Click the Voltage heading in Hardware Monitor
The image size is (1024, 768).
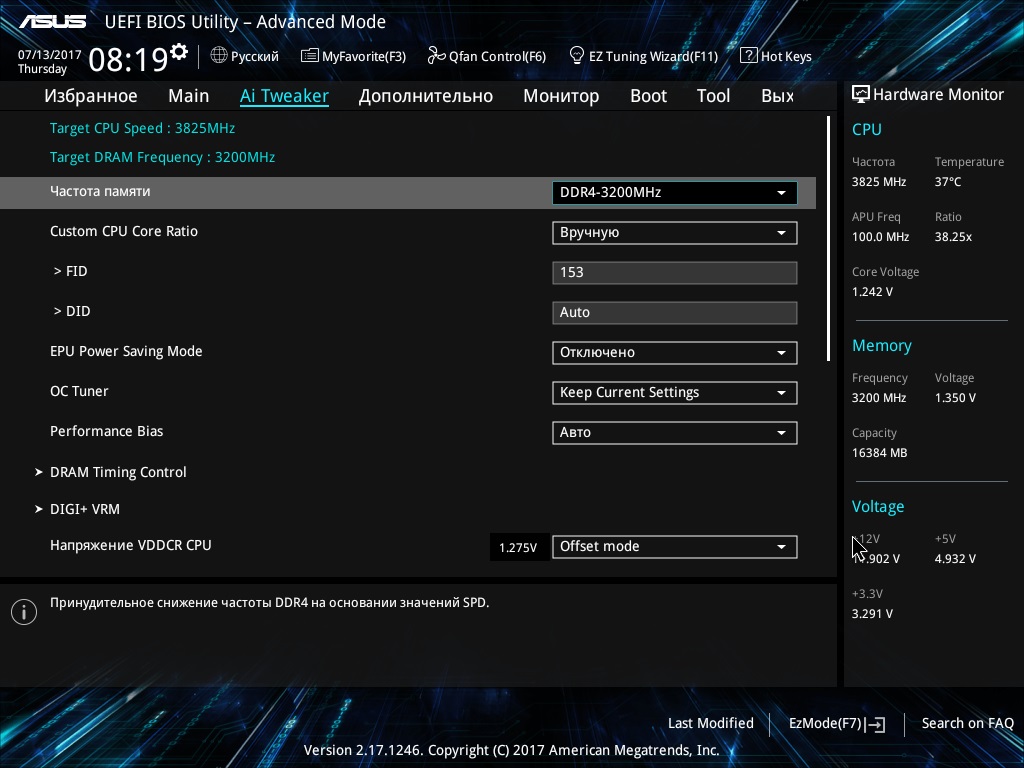click(x=878, y=507)
